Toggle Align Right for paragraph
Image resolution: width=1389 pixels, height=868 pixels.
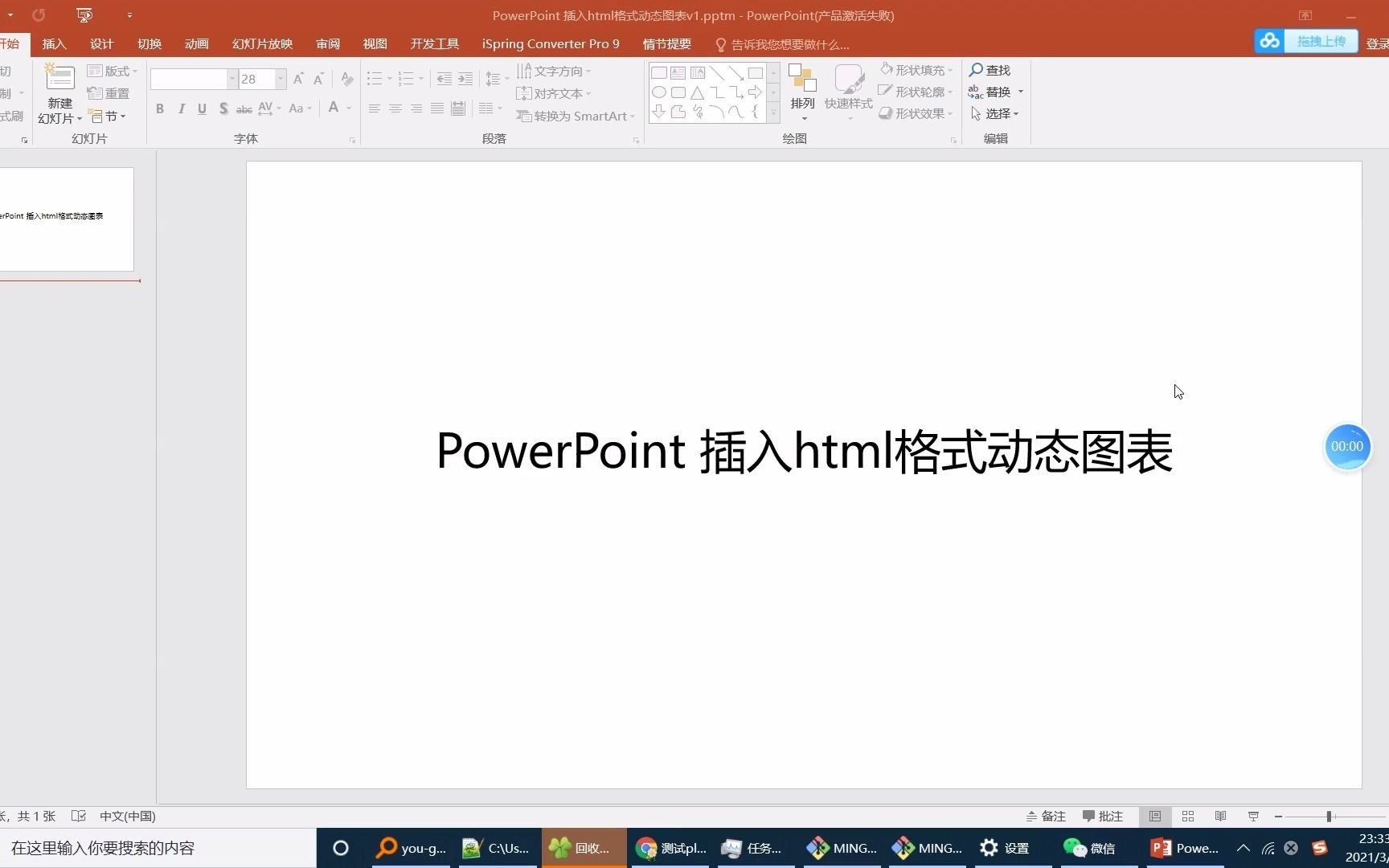pyautogui.click(x=416, y=108)
